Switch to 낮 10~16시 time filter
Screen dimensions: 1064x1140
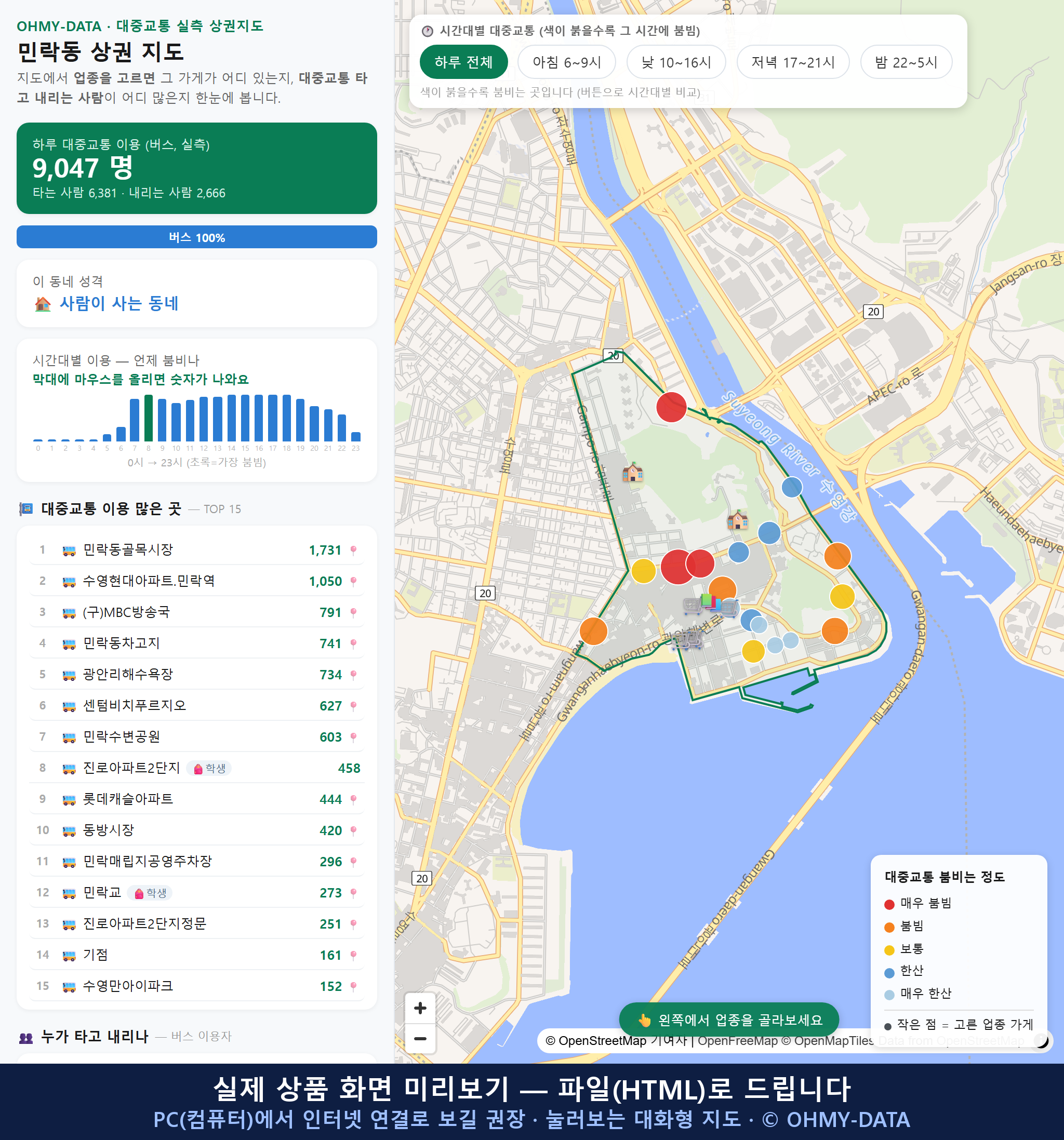click(676, 62)
